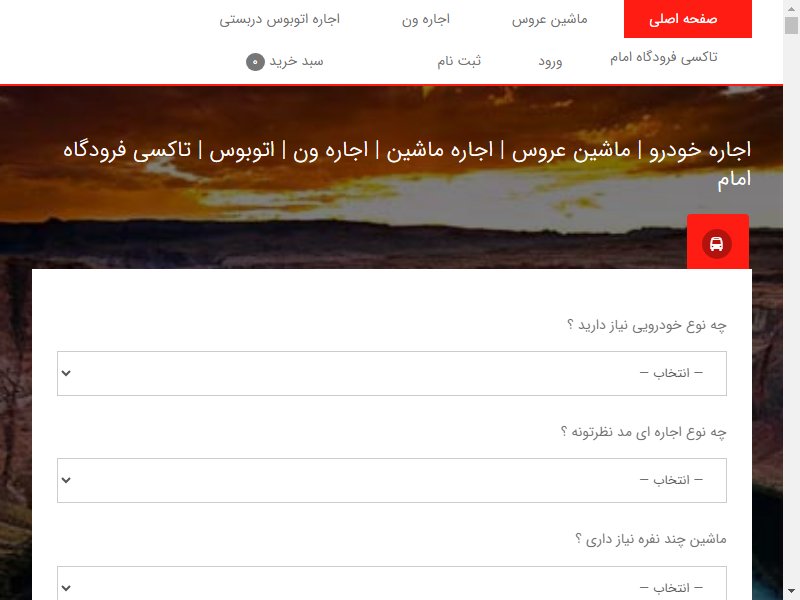Go to ماشین عروس menu item
800x600 pixels.
click(549, 19)
